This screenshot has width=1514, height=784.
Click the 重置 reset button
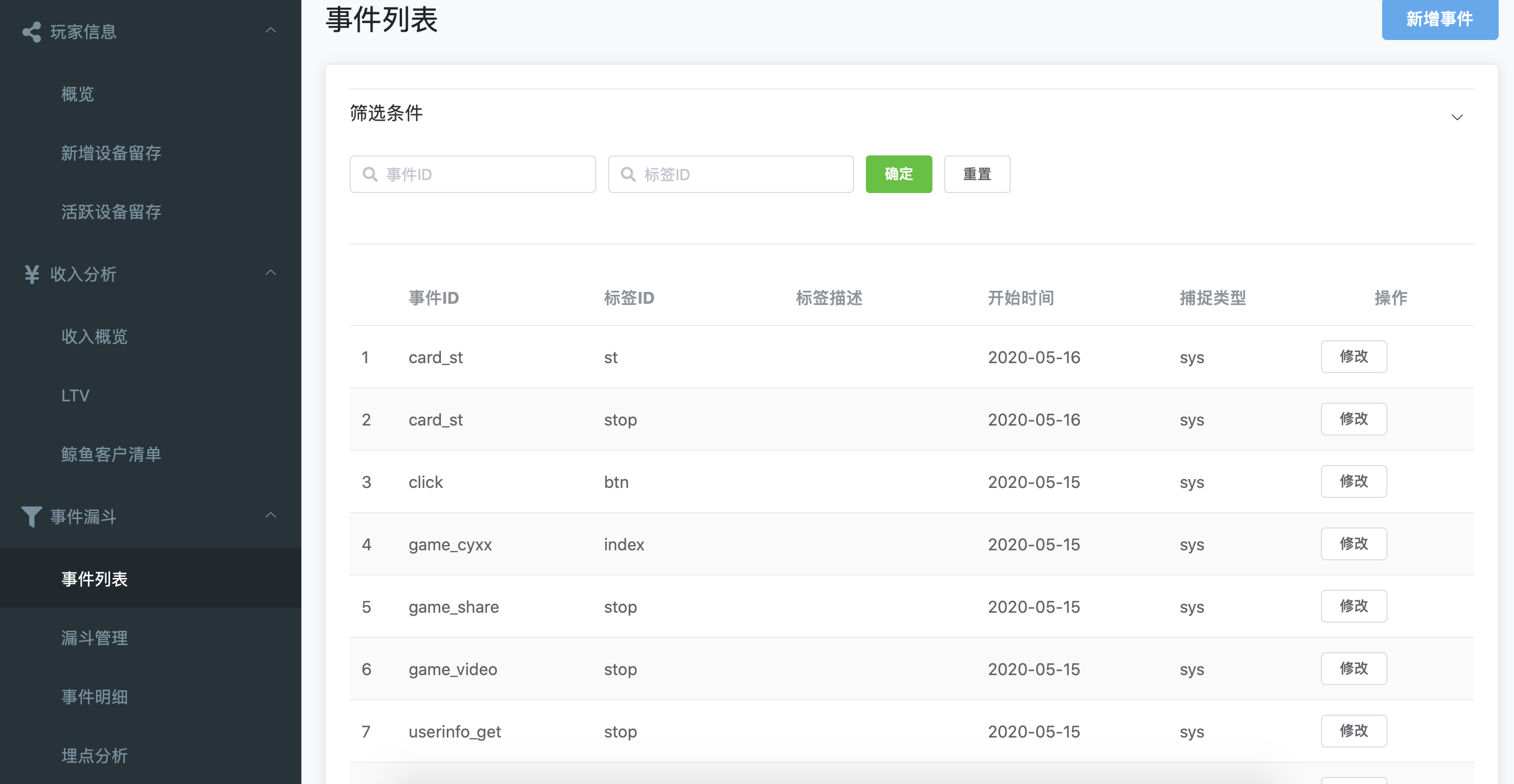click(977, 174)
